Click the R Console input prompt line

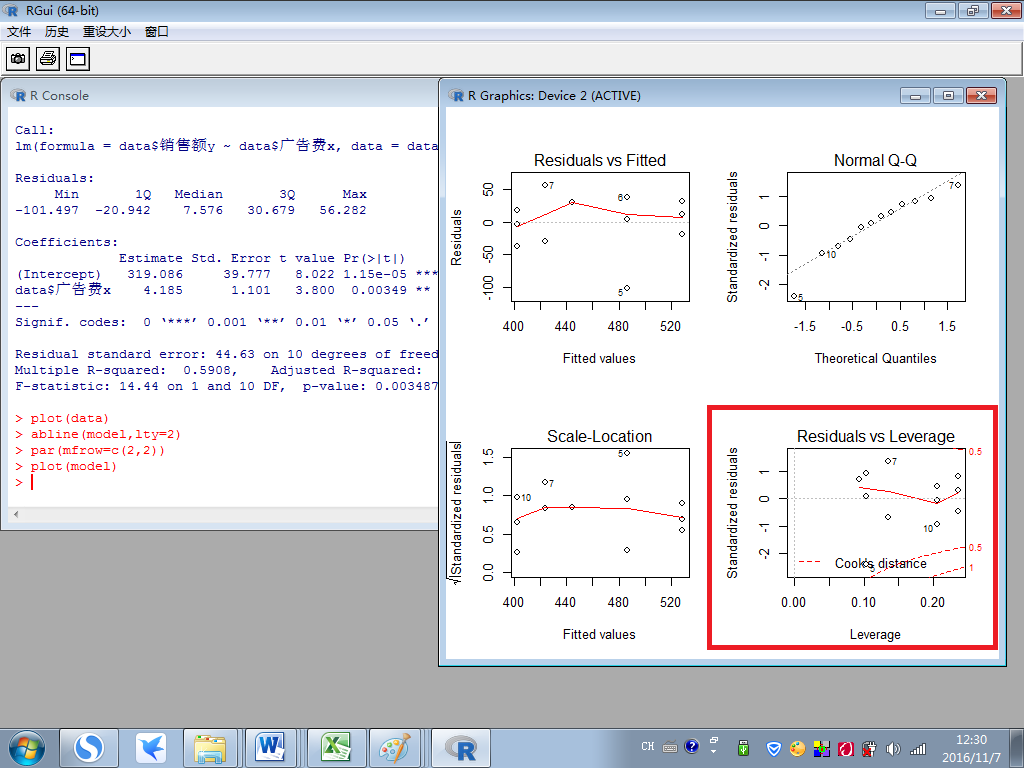click(x=222, y=483)
